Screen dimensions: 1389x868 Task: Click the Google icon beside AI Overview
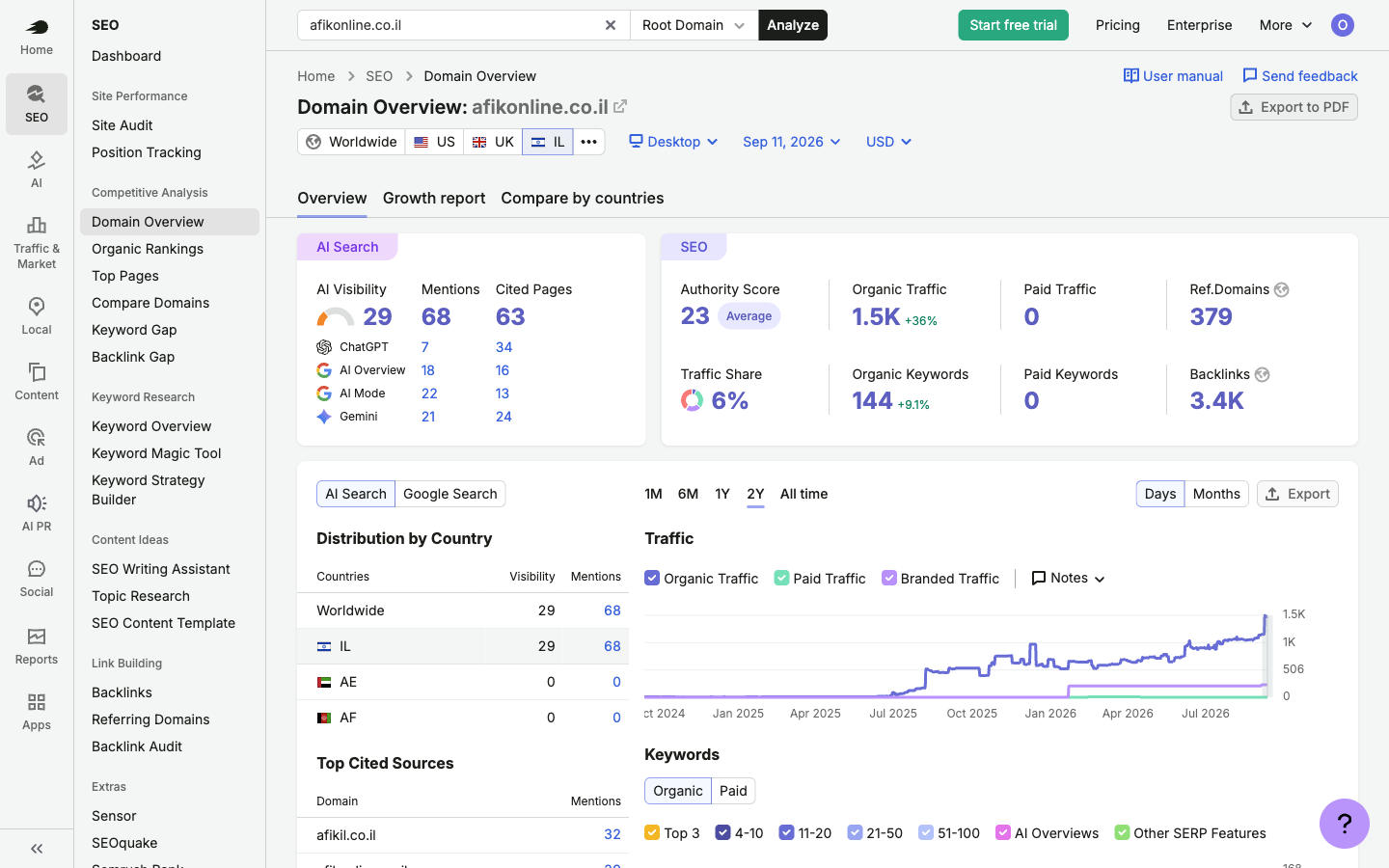(x=324, y=370)
